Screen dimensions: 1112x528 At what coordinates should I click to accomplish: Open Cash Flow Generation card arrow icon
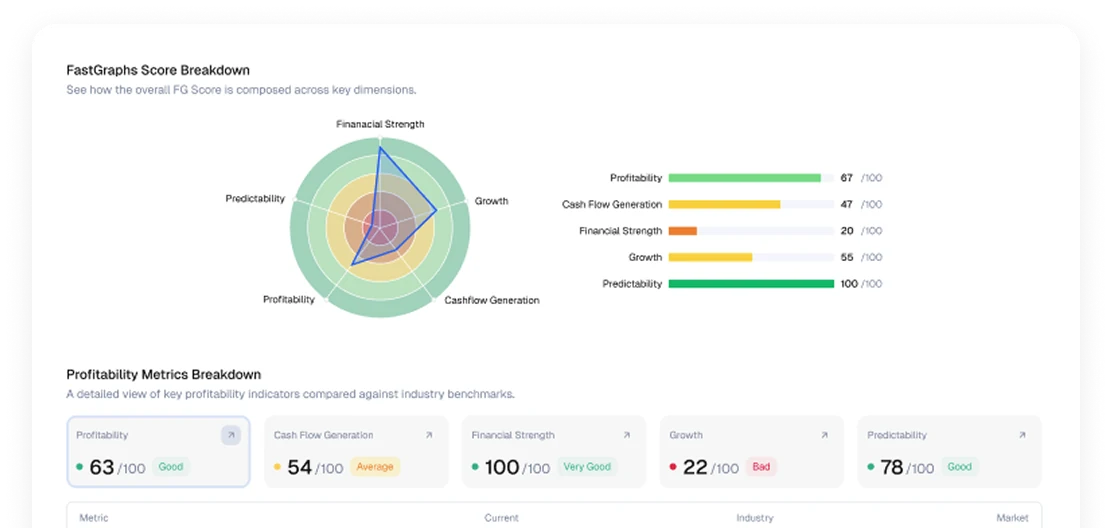click(x=428, y=435)
